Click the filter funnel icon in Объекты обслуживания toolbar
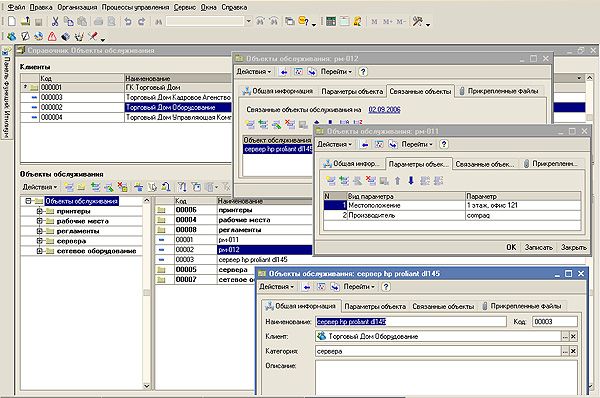 pyautogui.click(x=182, y=187)
